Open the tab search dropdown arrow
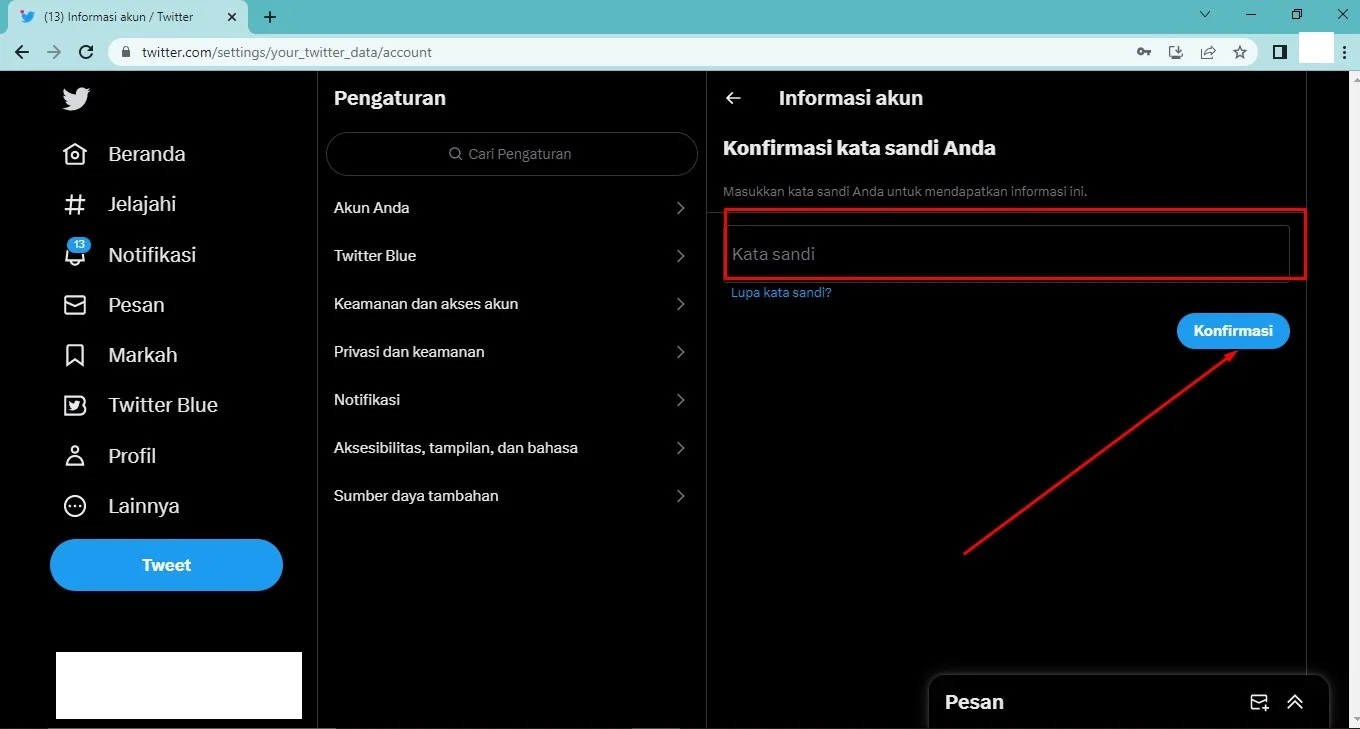Viewport: 1360px width, 729px height. tap(1205, 15)
